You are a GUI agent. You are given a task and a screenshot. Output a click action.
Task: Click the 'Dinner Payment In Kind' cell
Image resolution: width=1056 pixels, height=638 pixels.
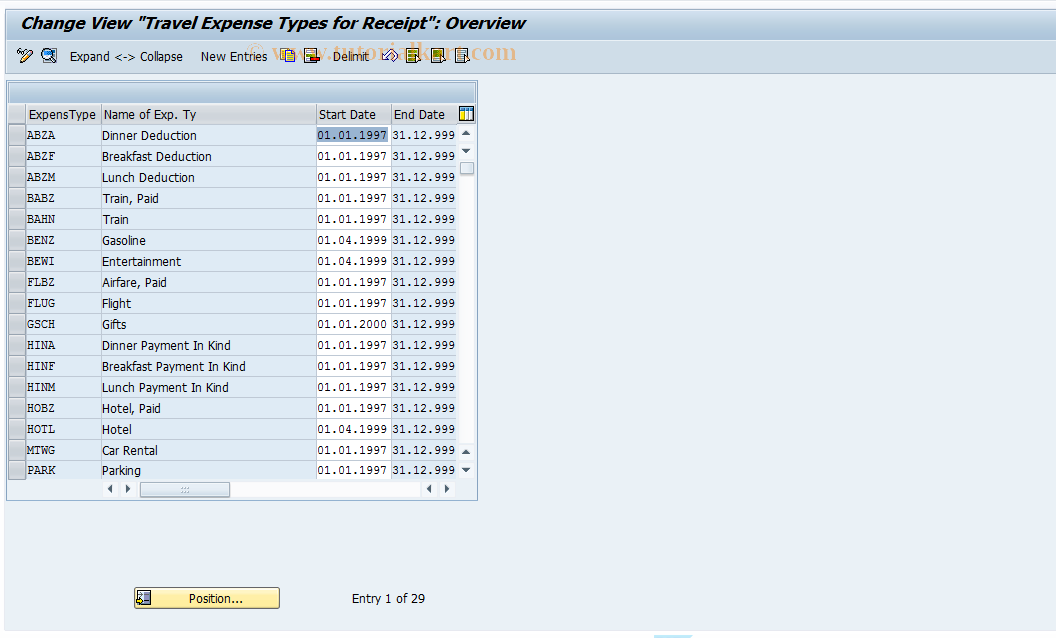click(x=208, y=346)
